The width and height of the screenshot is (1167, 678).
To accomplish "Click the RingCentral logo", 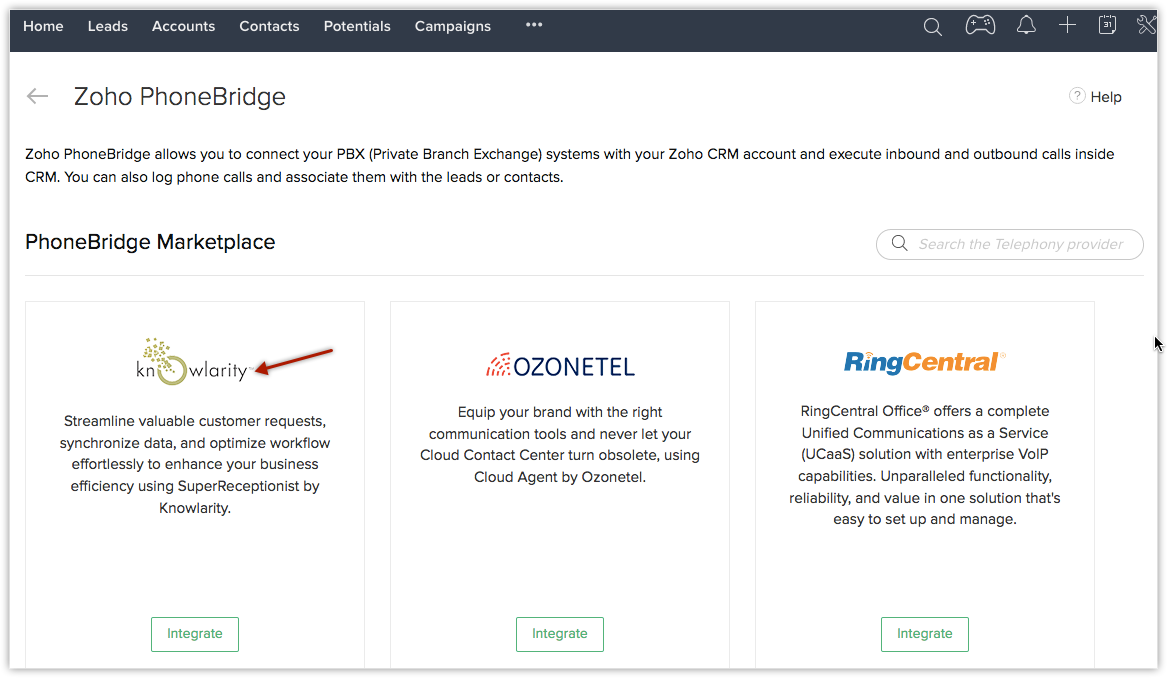I will pos(924,362).
